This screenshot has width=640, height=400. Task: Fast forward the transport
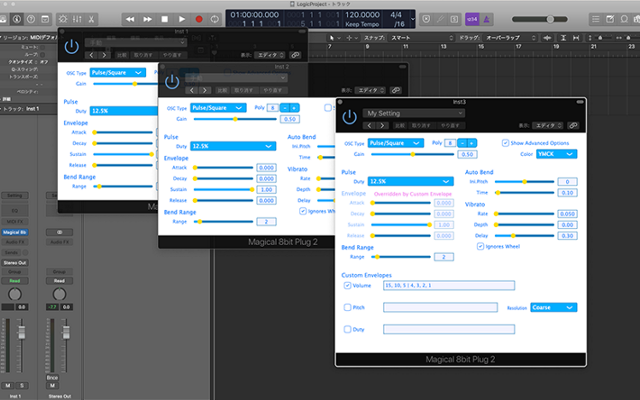147,19
